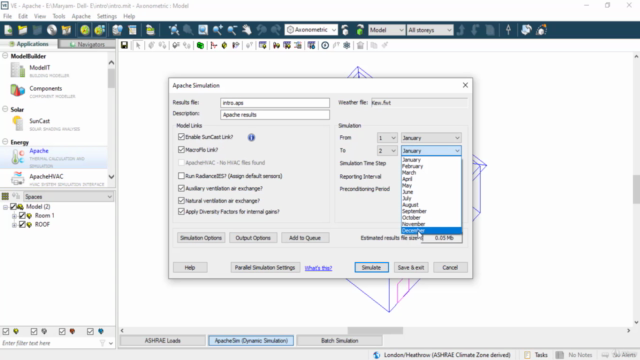
Task: Click the Tasks icon in status bar
Action: point(527,355)
